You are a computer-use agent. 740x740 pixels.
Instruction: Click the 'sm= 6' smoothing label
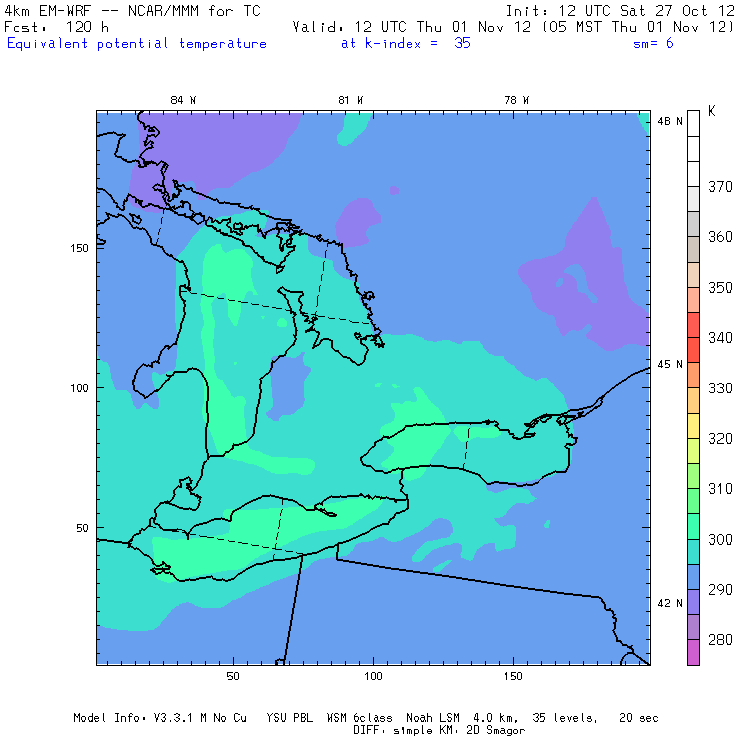point(653,43)
